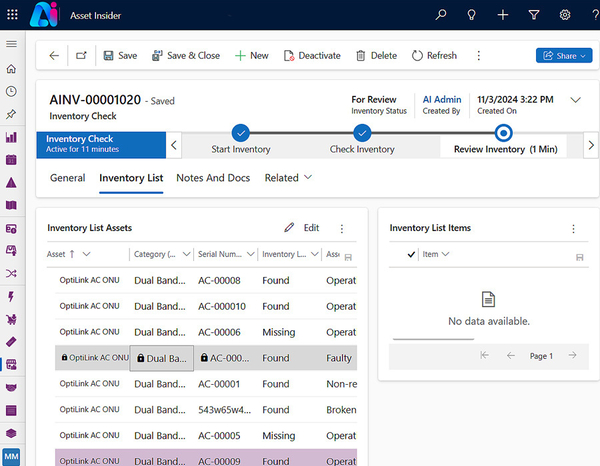Select serial number AC-00008 cell
Screen dimensions: 600x466
pos(219,280)
